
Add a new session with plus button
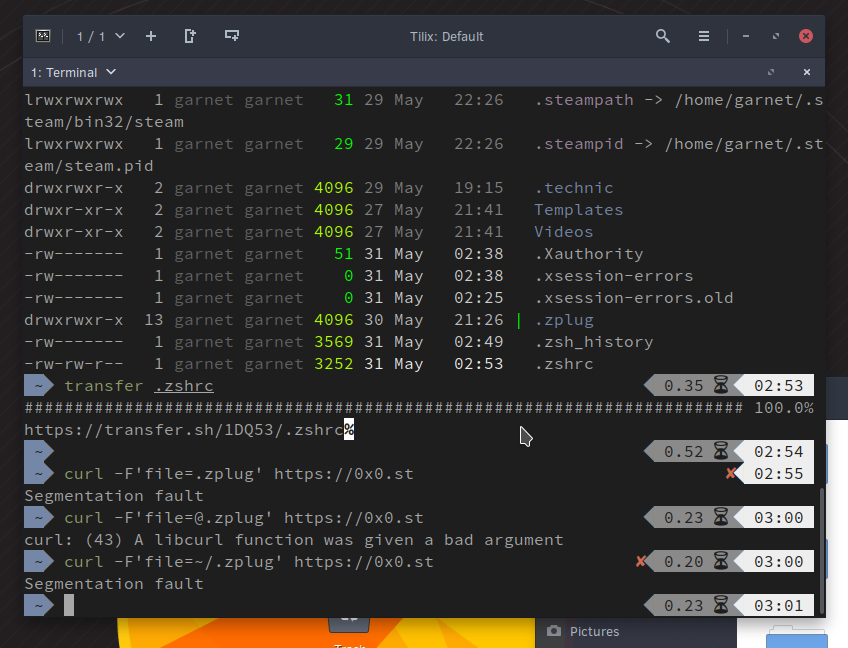[151, 36]
